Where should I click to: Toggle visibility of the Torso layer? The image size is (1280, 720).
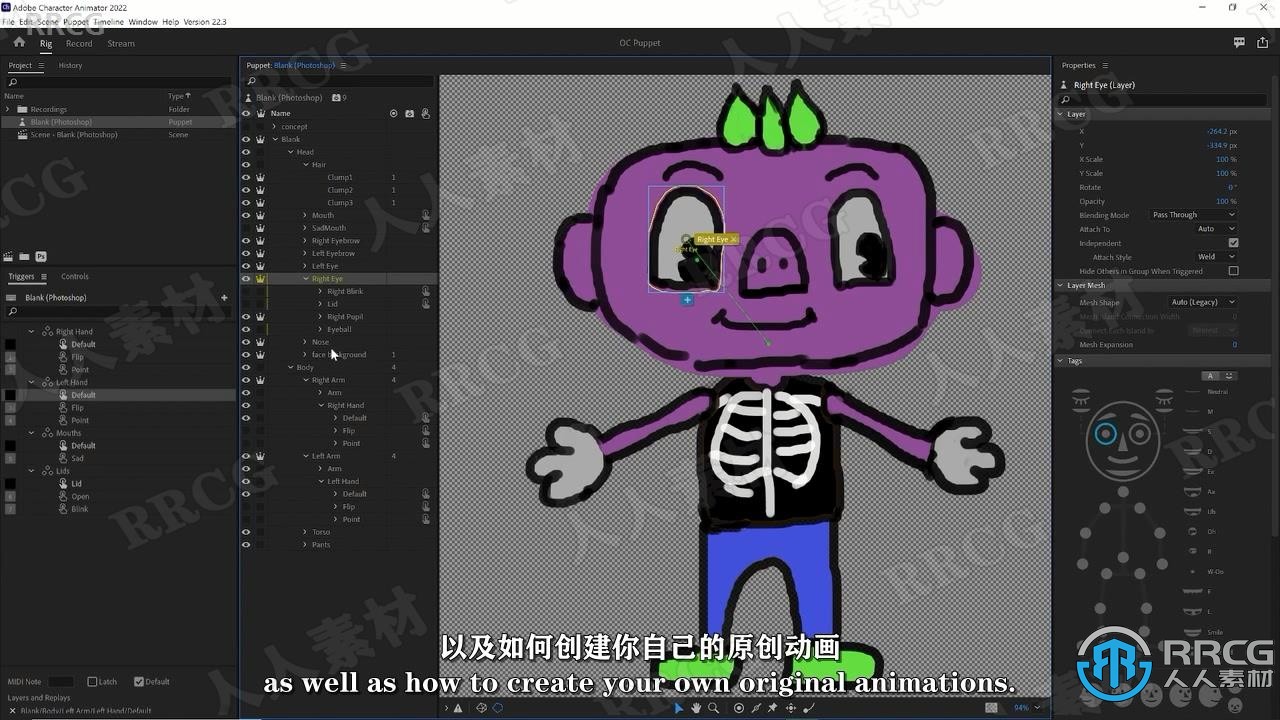pyautogui.click(x=246, y=532)
